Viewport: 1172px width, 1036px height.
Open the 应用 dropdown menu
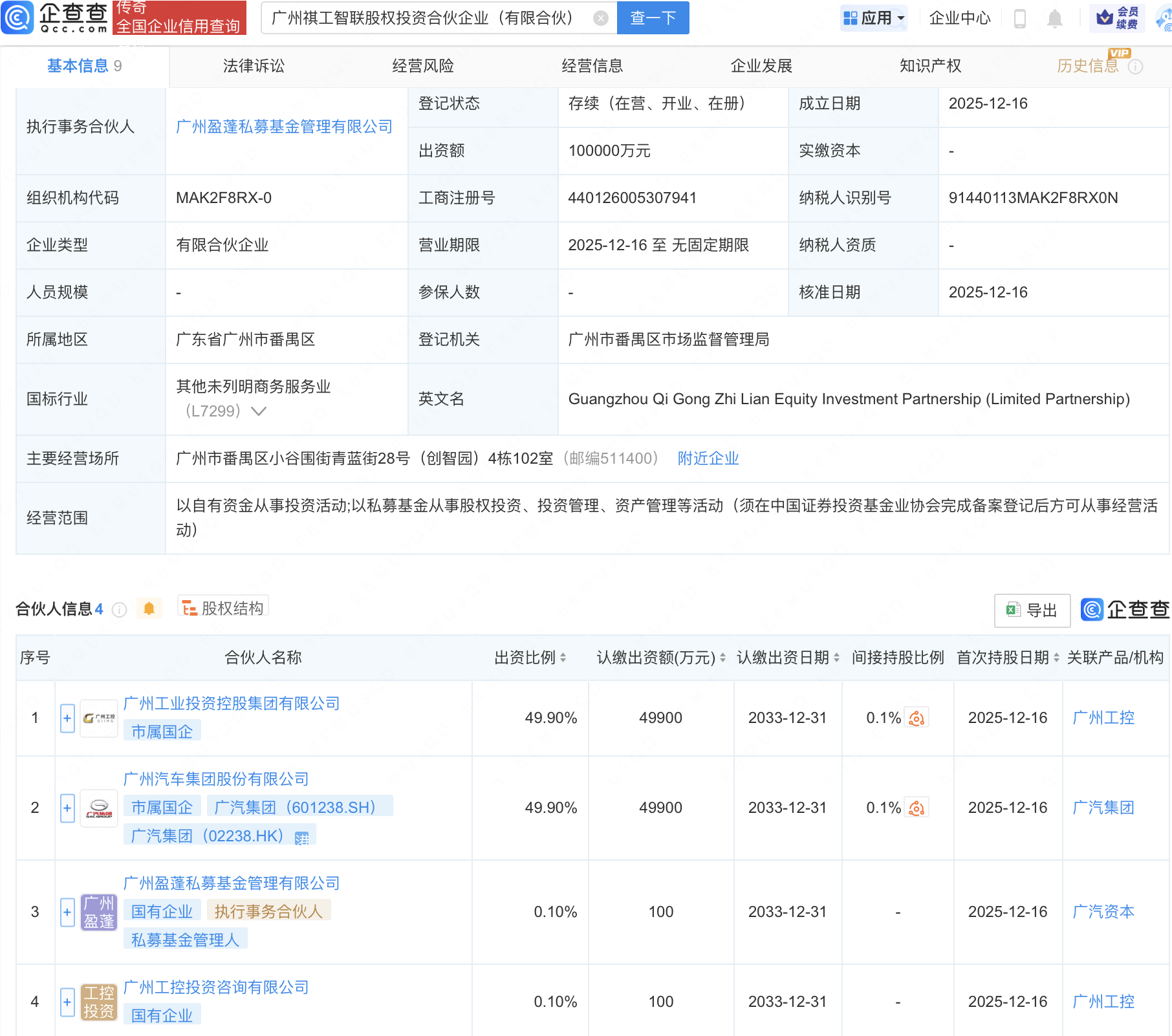pos(874,17)
